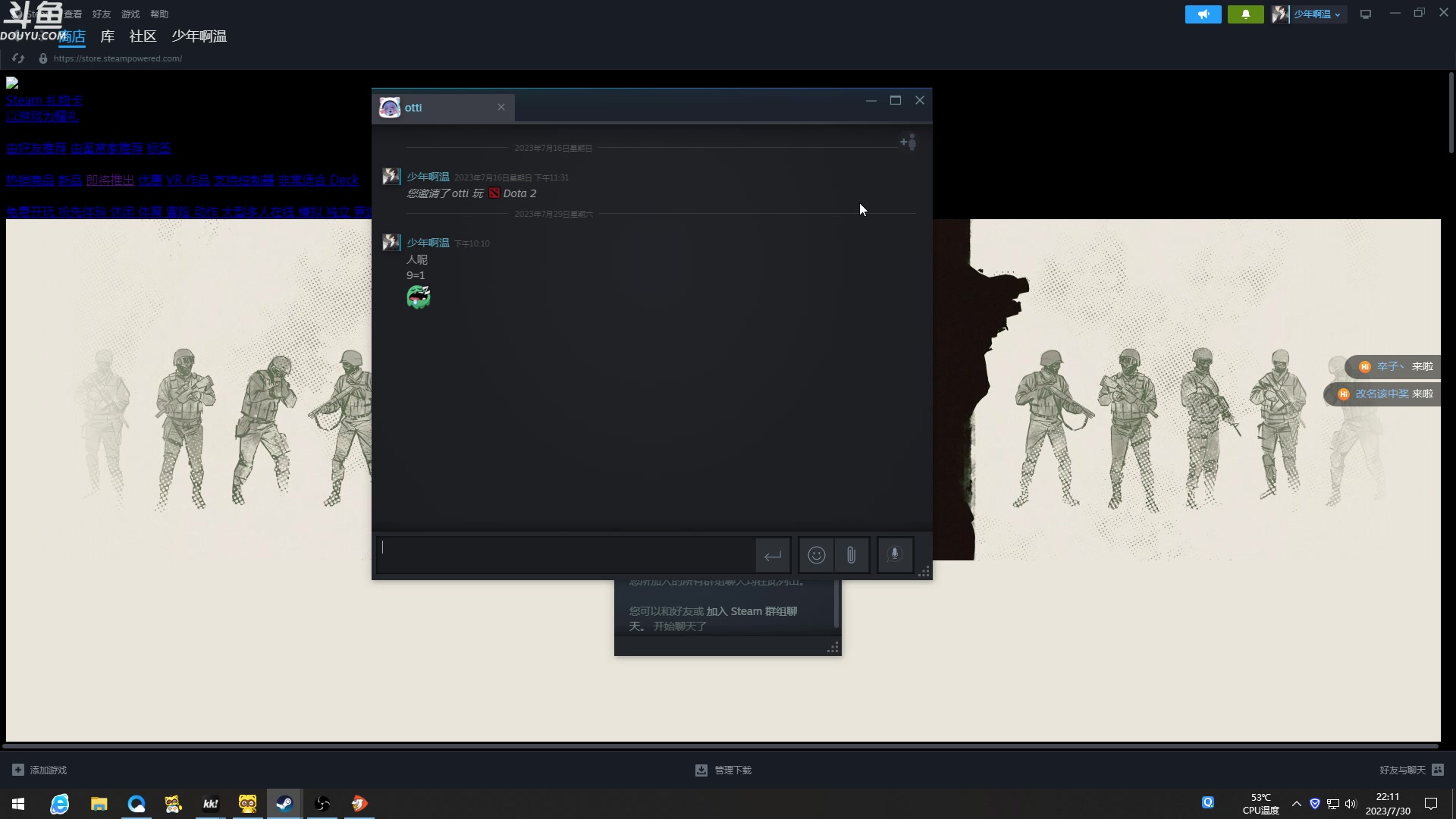Screen dimensions: 1456x819
Task: Open the emoticon picker in chat
Action: point(816,555)
